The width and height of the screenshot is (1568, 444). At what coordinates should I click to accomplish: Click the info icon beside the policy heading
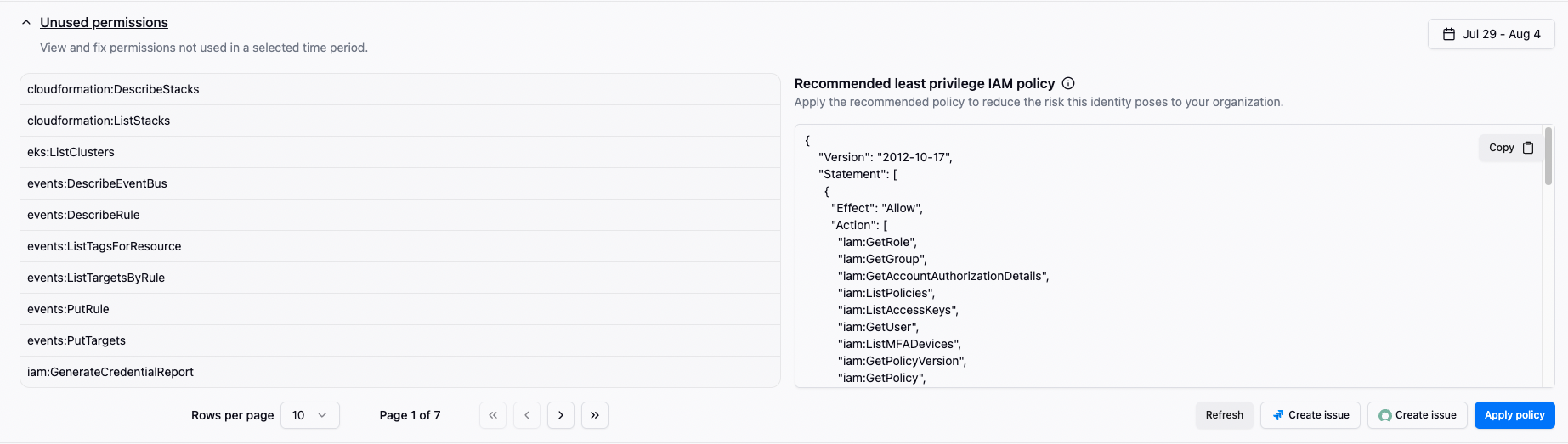click(1068, 83)
